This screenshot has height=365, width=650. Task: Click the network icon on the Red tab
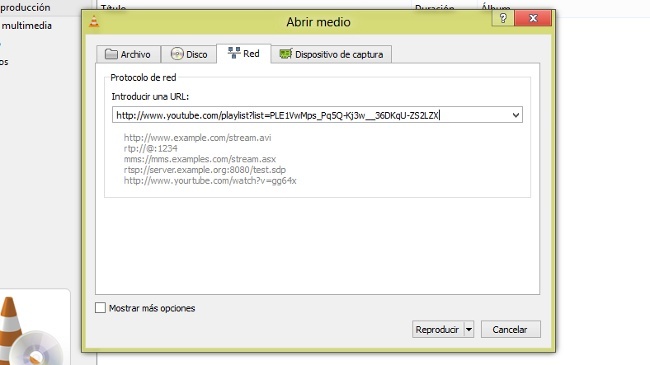coord(234,53)
